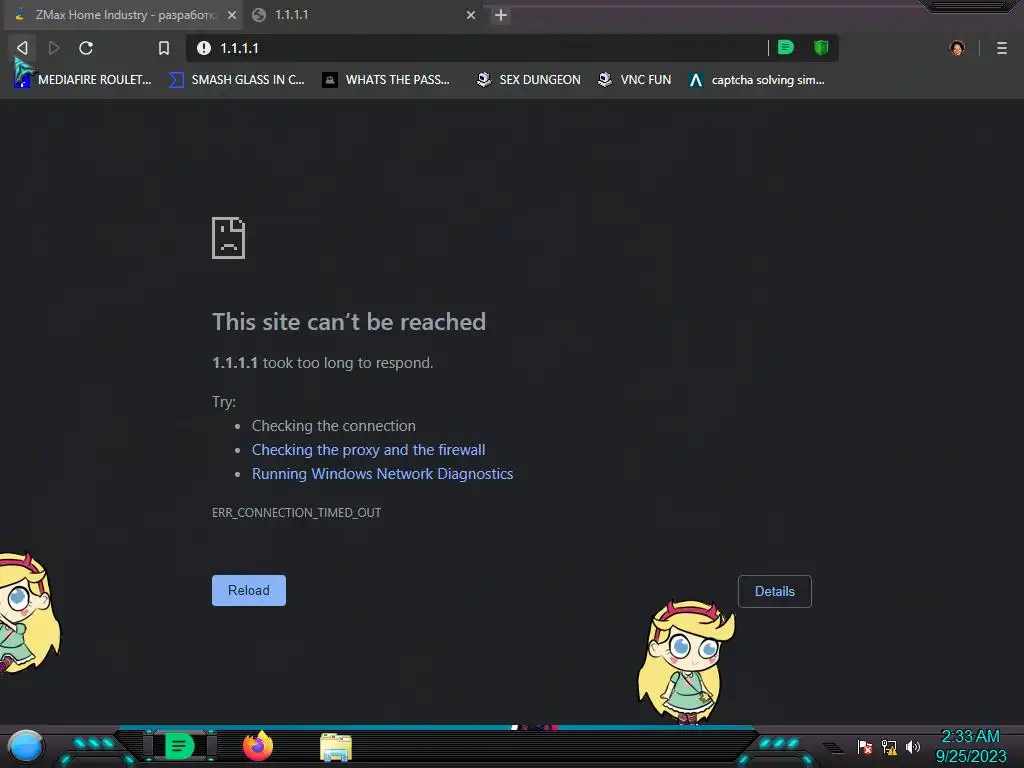1024x768 pixels.
Task: Reload page with the toolbar refresh icon
Action: click(86, 48)
